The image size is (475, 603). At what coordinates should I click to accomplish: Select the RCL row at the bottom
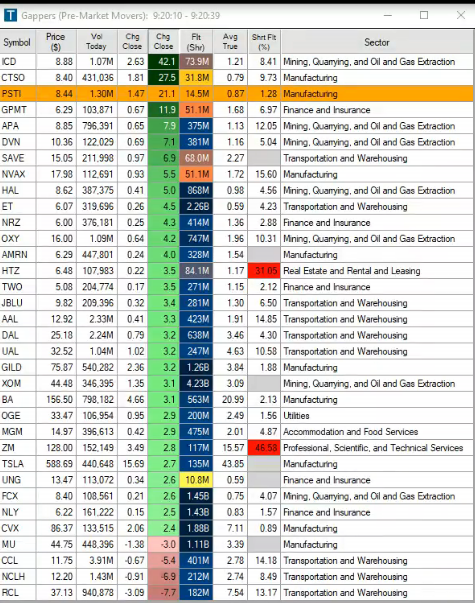(x=237, y=593)
